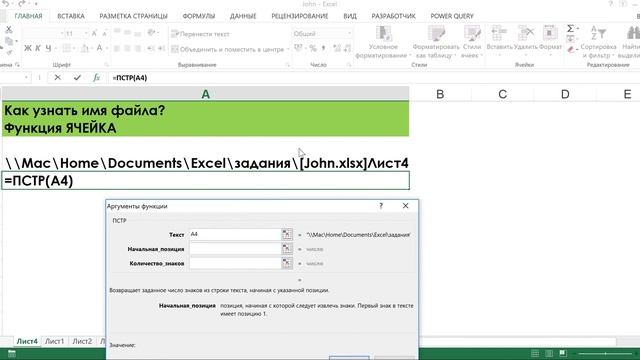Click the font color A icon
This screenshot has height=360, width=640.
[x=99, y=49]
